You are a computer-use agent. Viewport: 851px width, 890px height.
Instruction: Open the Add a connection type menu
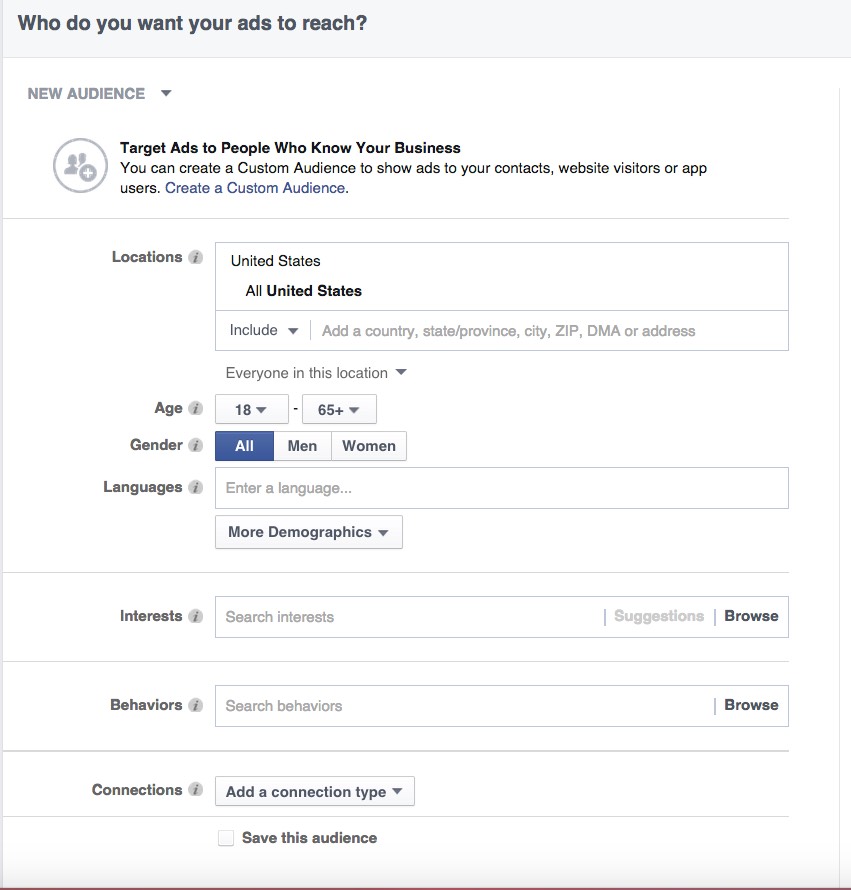pyautogui.click(x=314, y=792)
